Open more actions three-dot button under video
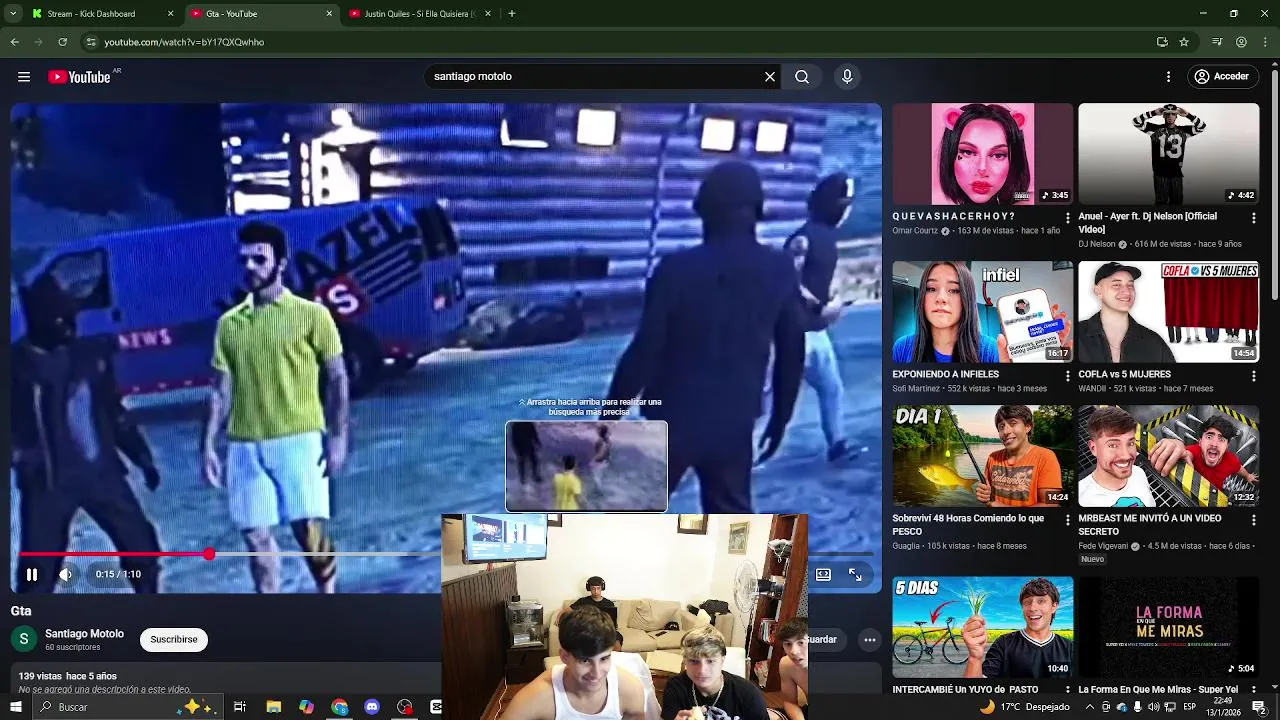This screenshot has width=1280, height=720. pos(870,640)
